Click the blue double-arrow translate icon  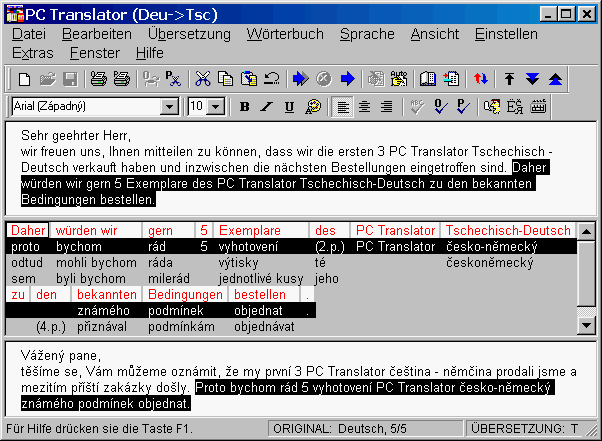tap(300, 79)
